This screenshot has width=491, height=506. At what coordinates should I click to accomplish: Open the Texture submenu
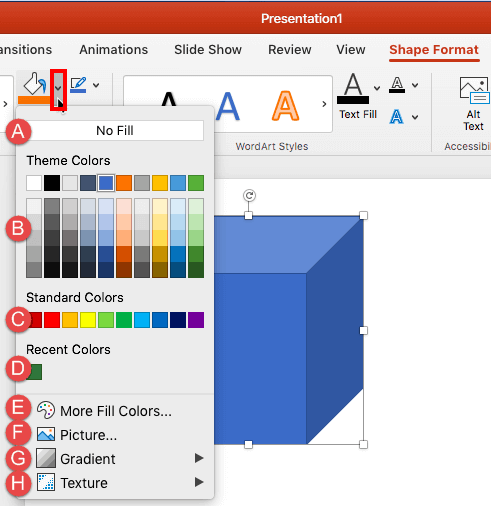coord(120,483)
